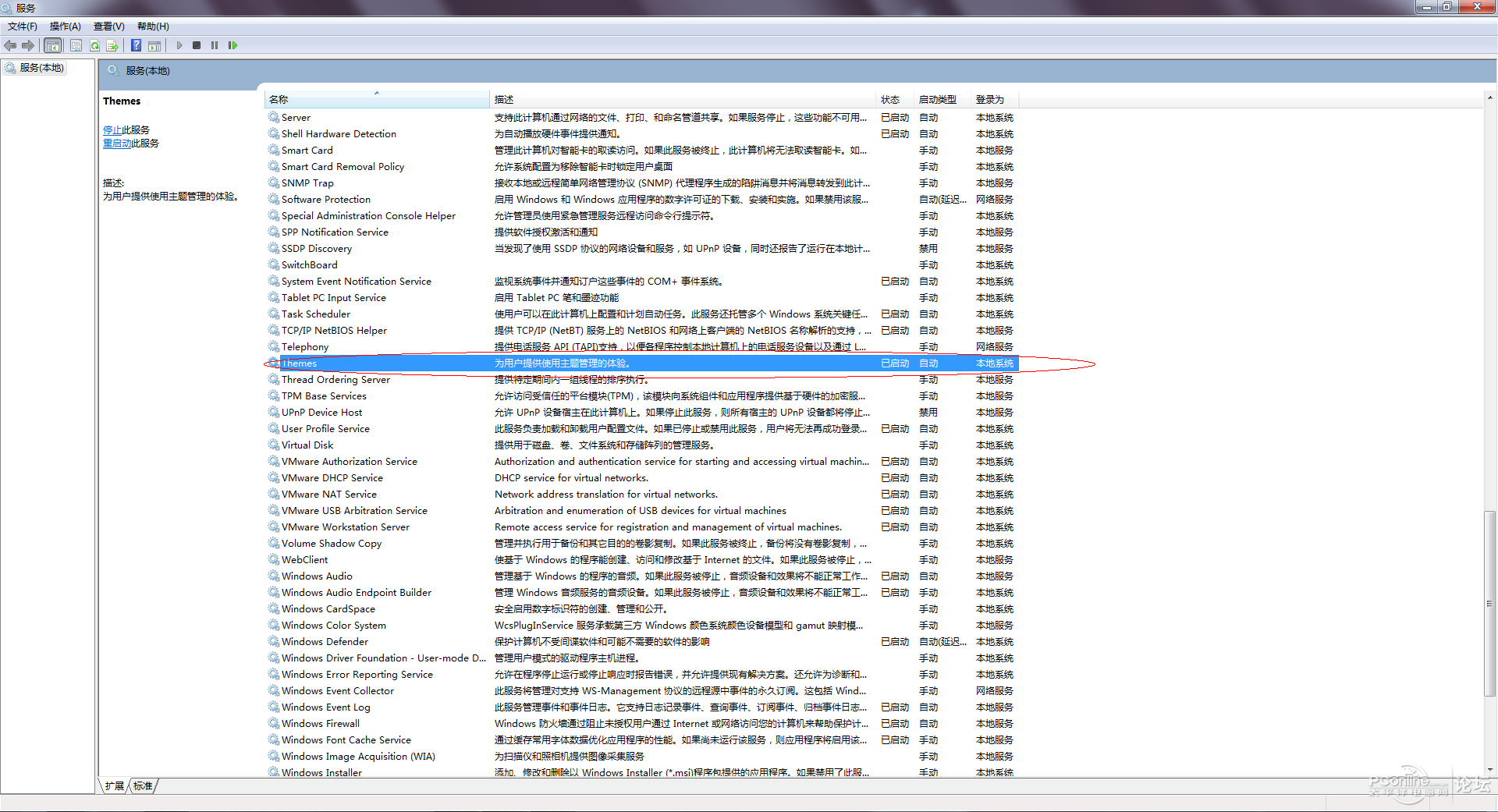Click the 停止 link to stop Themes
This screenshot has height=812, width=1498.
coord(112,130)
